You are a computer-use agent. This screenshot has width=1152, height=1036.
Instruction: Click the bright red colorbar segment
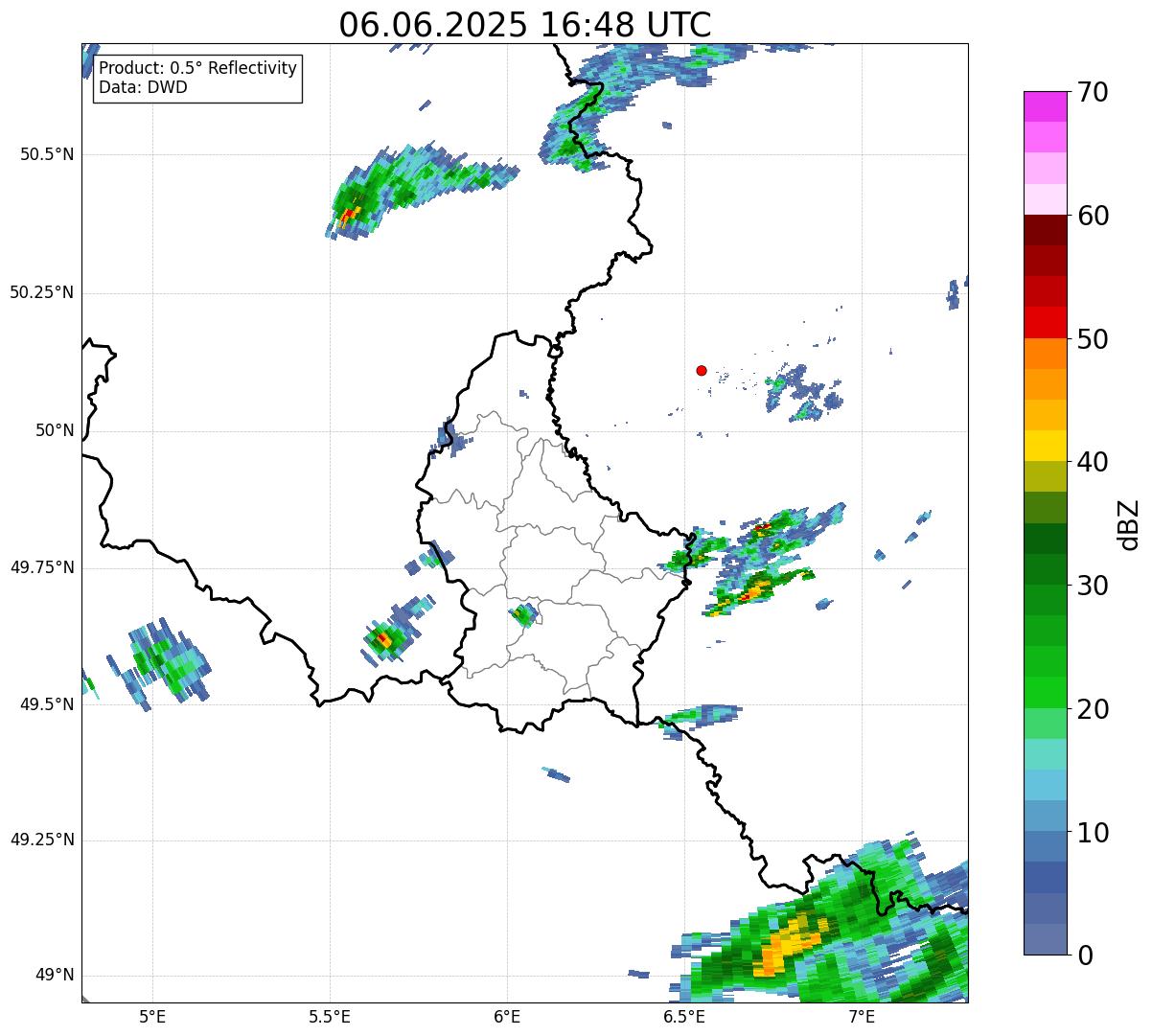(1045, 323)
